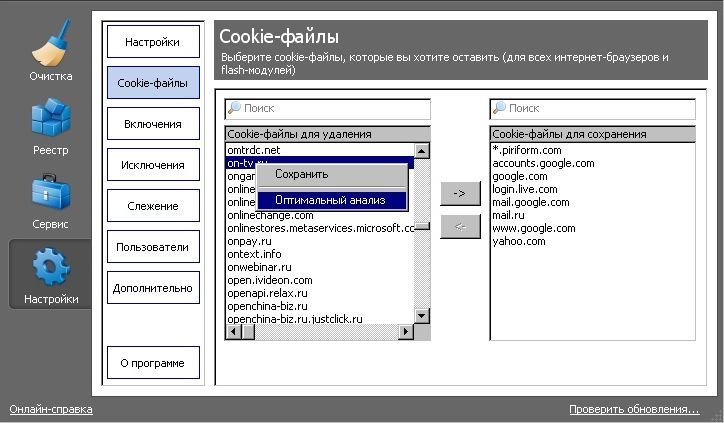724x423 pixels.
Task: Click Проверить обновления link
Action: (x=634, y=409)
